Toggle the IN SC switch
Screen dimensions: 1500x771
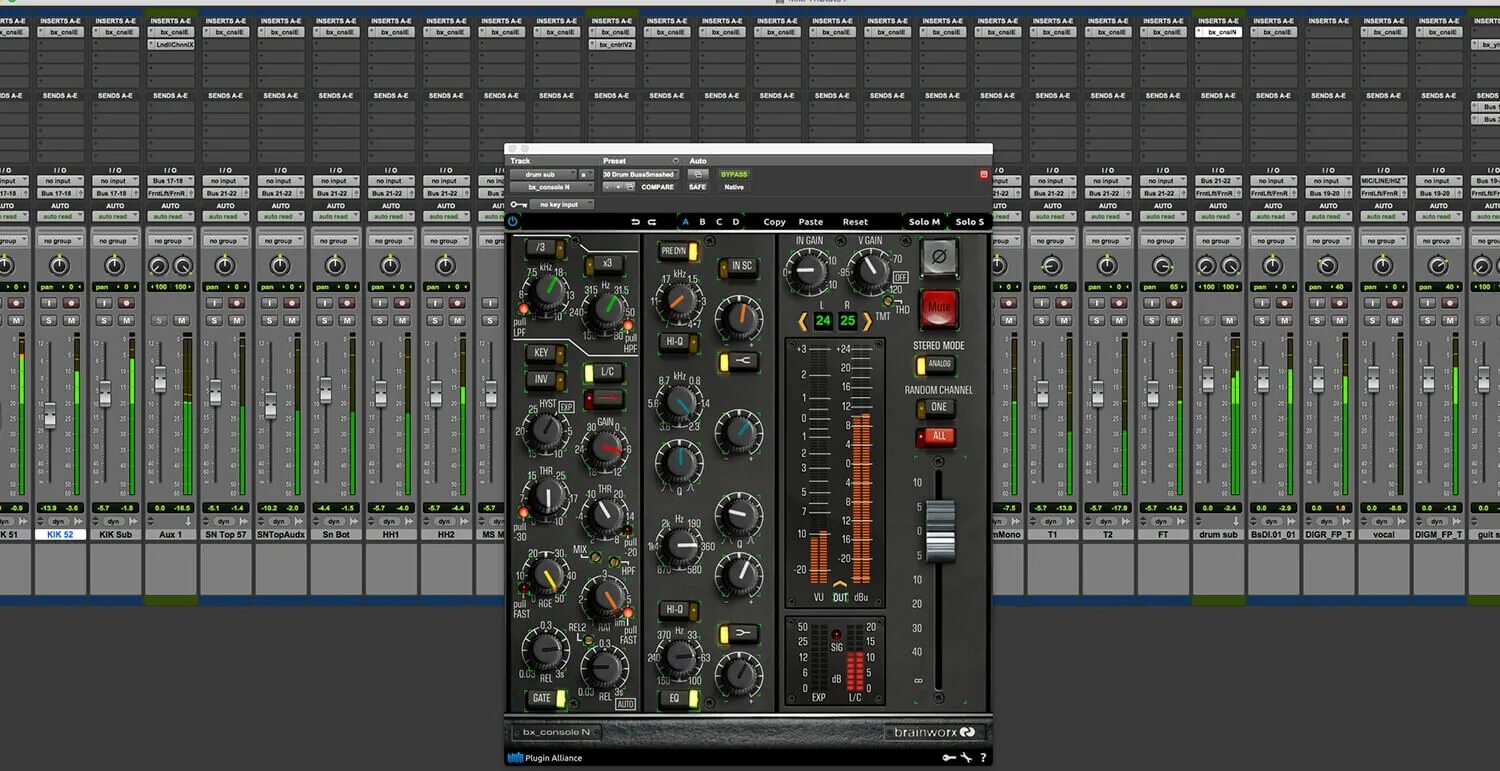click(x=738, y=266)
